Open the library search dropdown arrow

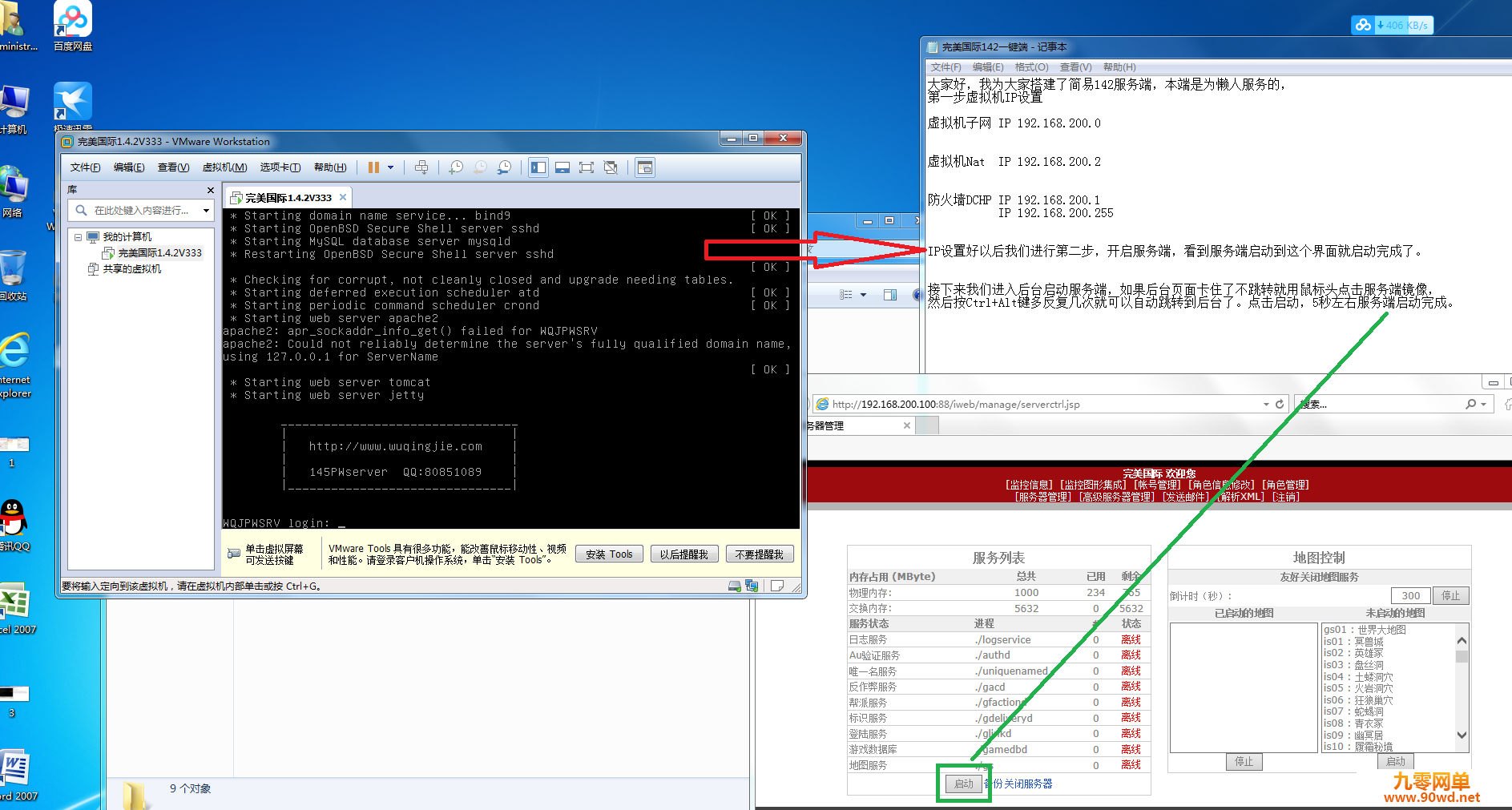pos(206,211)
